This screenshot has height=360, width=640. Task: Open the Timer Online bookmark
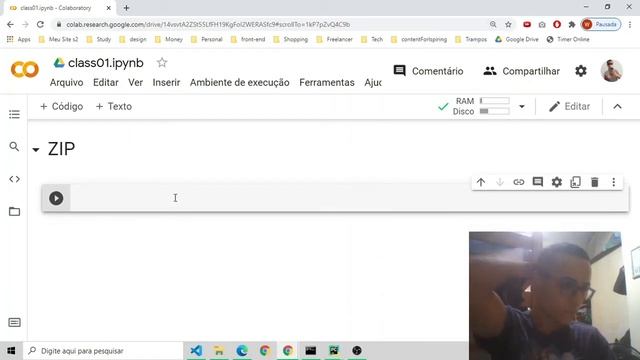click(x=568, y=40)
